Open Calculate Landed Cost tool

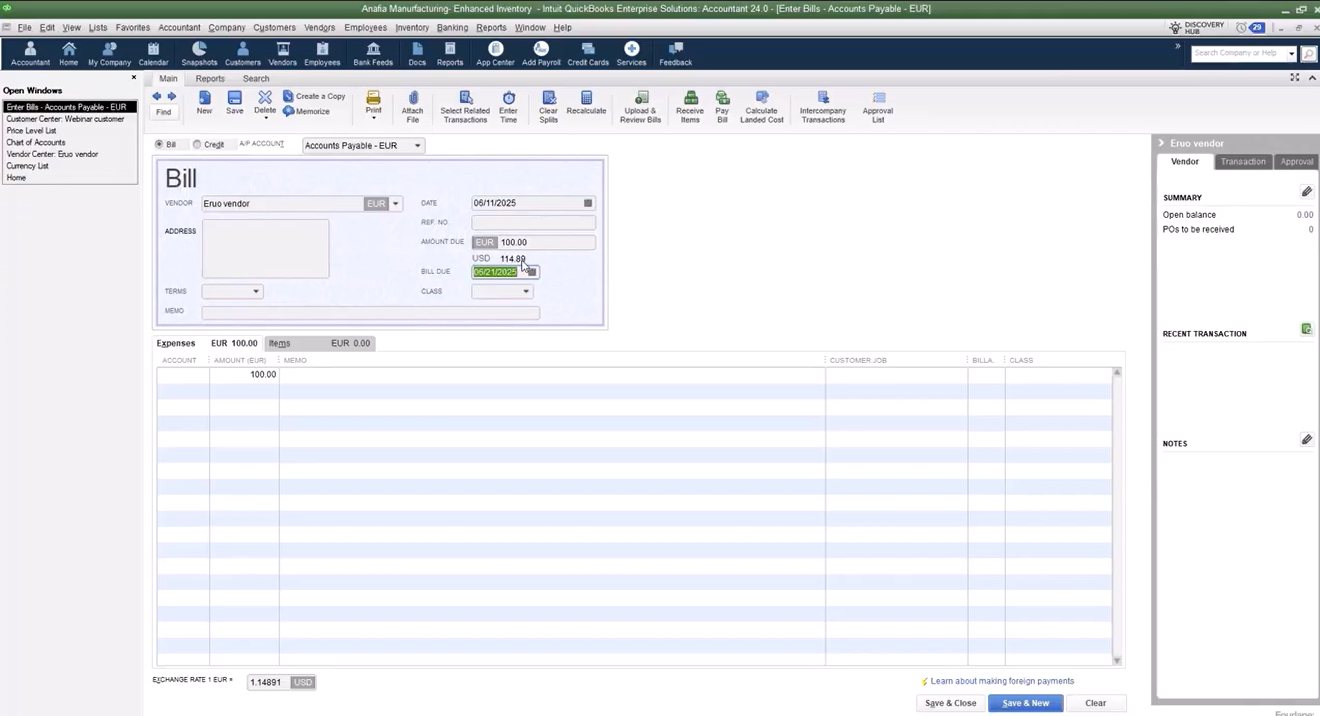pyautogui.click(x=761, y=98)
